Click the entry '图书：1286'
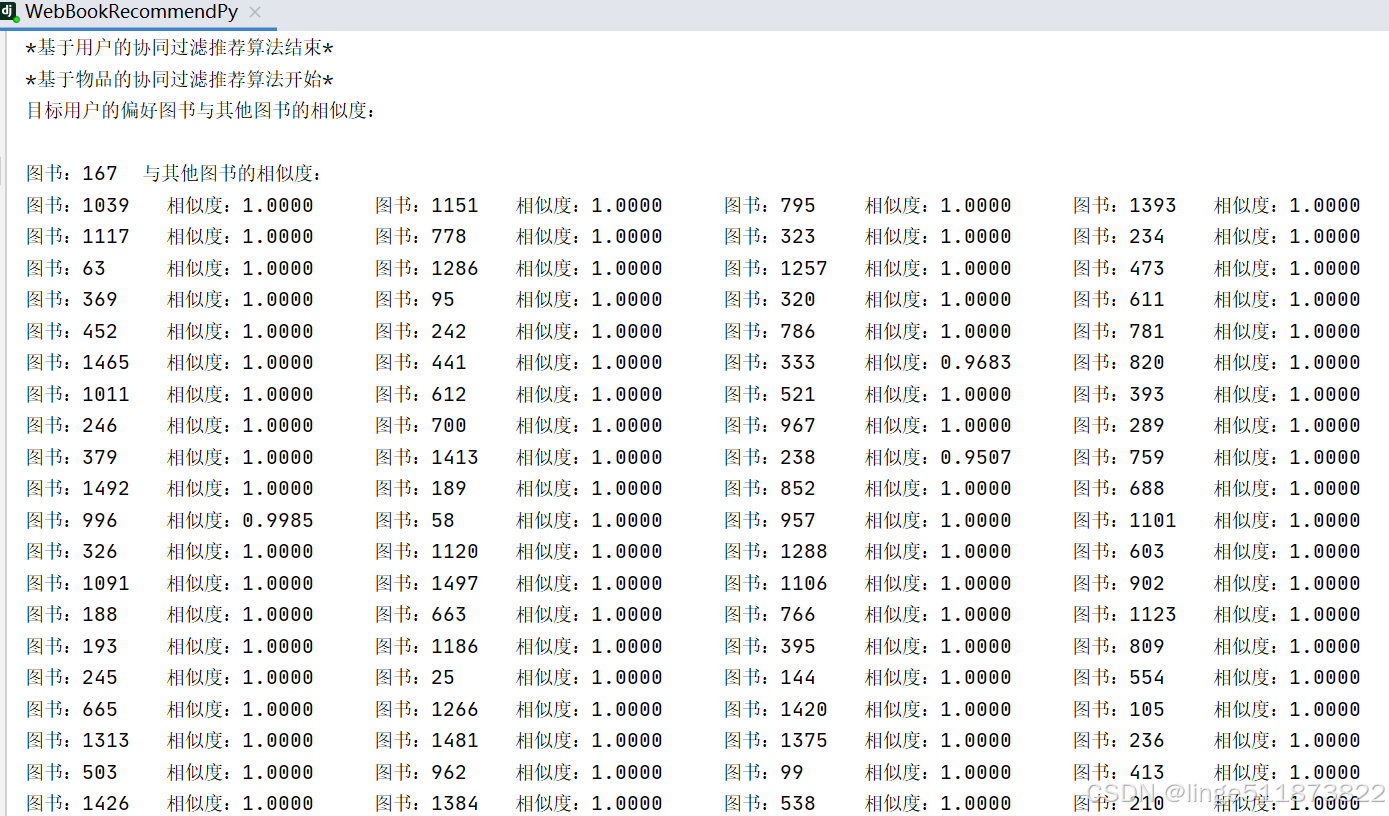 427,268
